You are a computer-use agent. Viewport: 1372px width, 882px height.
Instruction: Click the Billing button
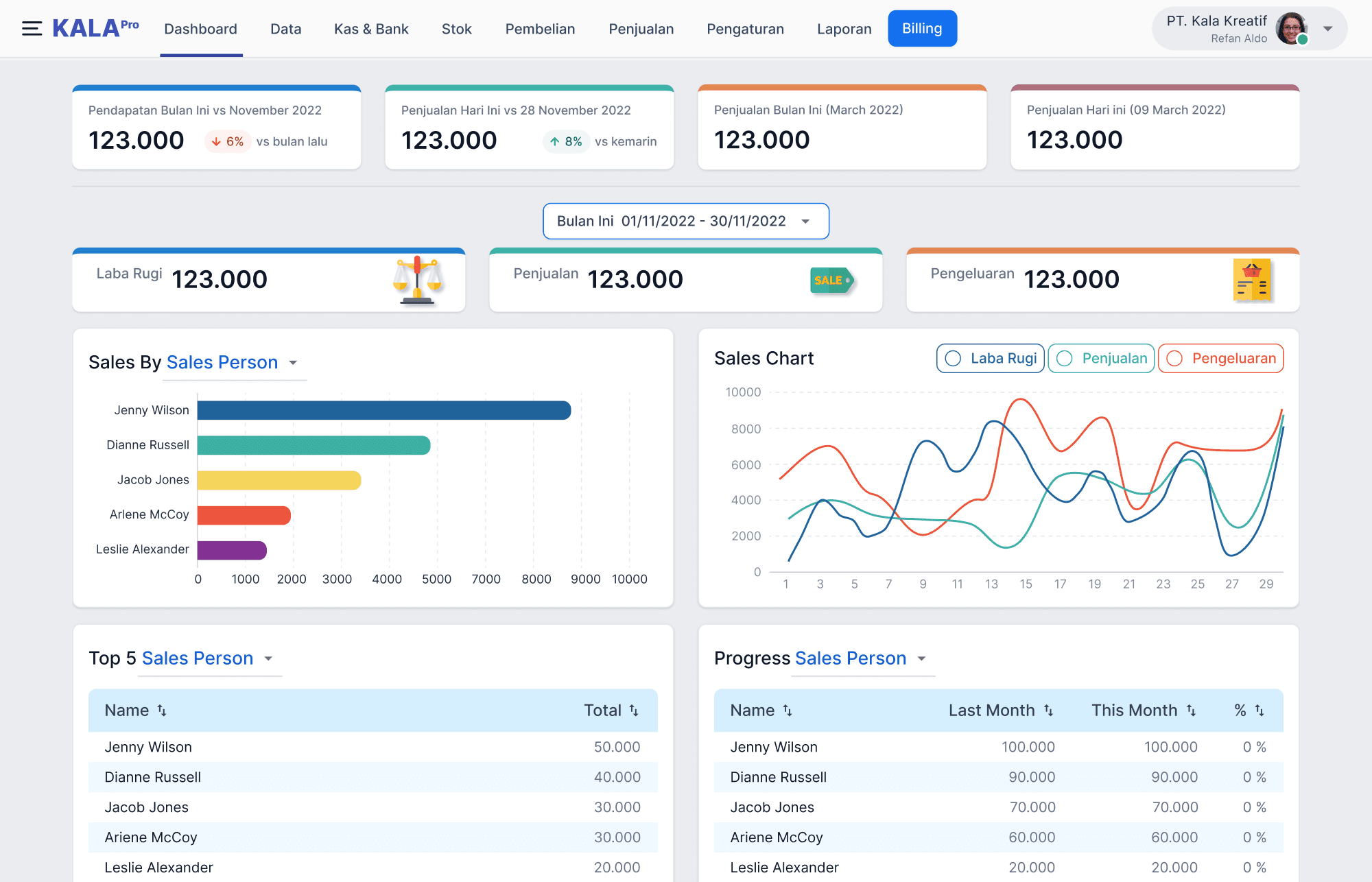[921, 29]
